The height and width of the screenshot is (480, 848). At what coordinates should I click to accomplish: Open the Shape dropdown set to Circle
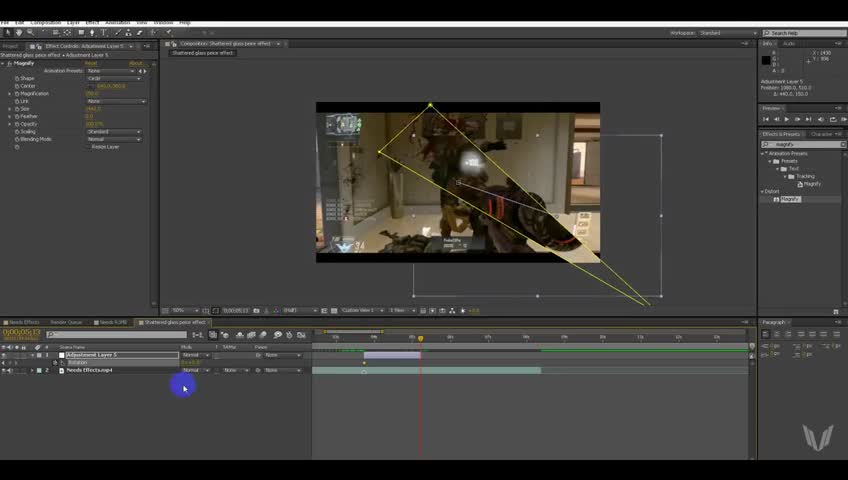[x=114, y=78]
